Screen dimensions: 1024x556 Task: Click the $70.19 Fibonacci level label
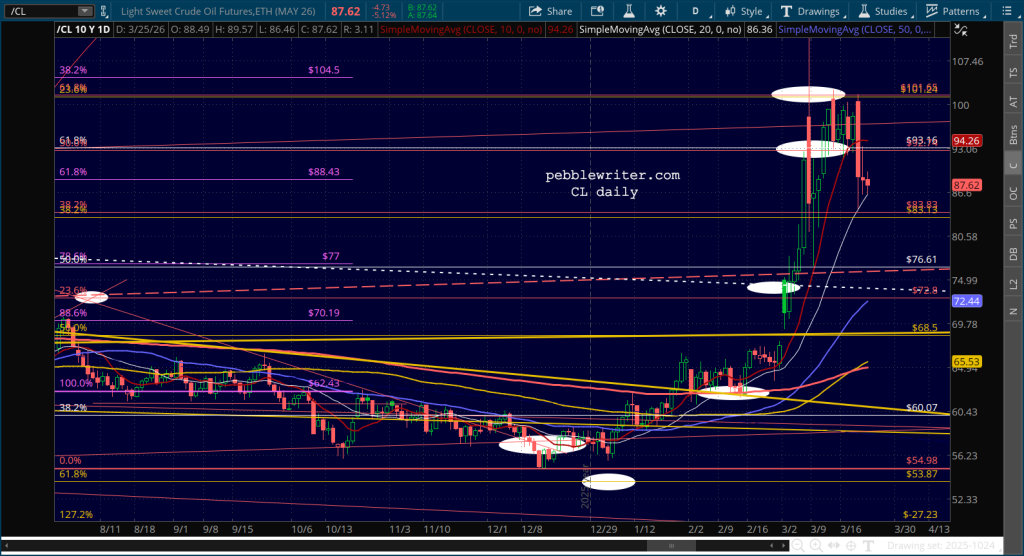click(324, 312)
